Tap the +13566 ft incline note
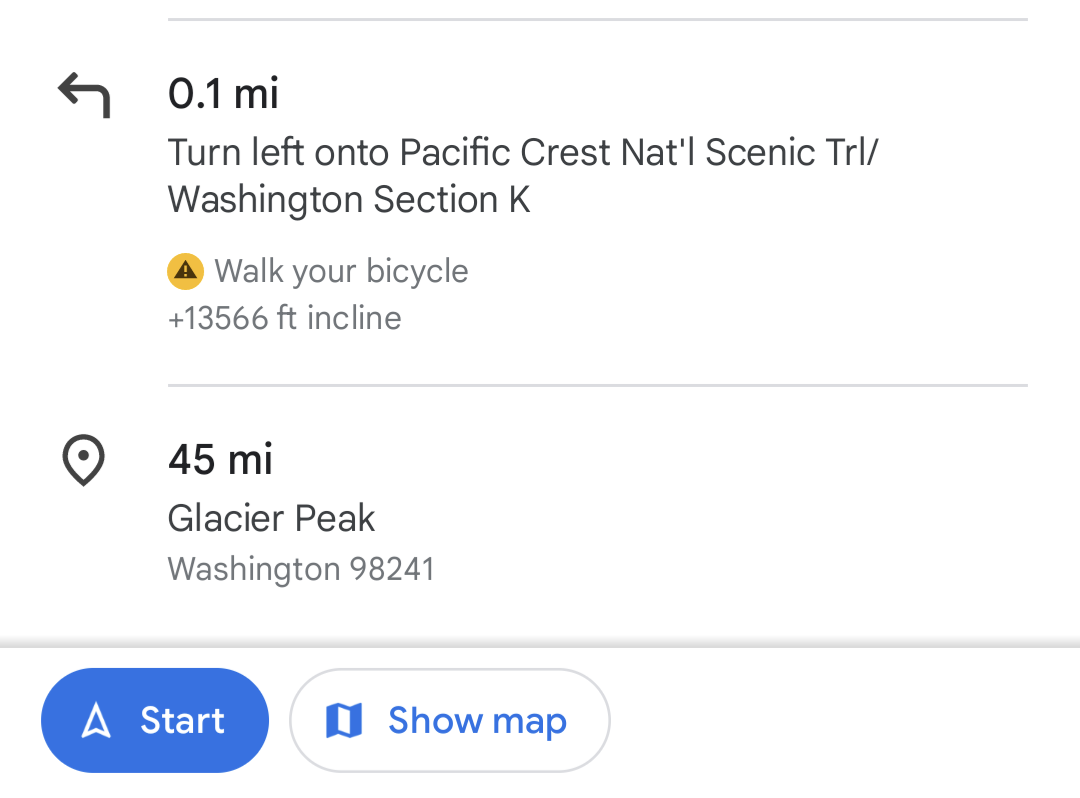This screenshot has width=1080, height=798. tap(285, 318)
